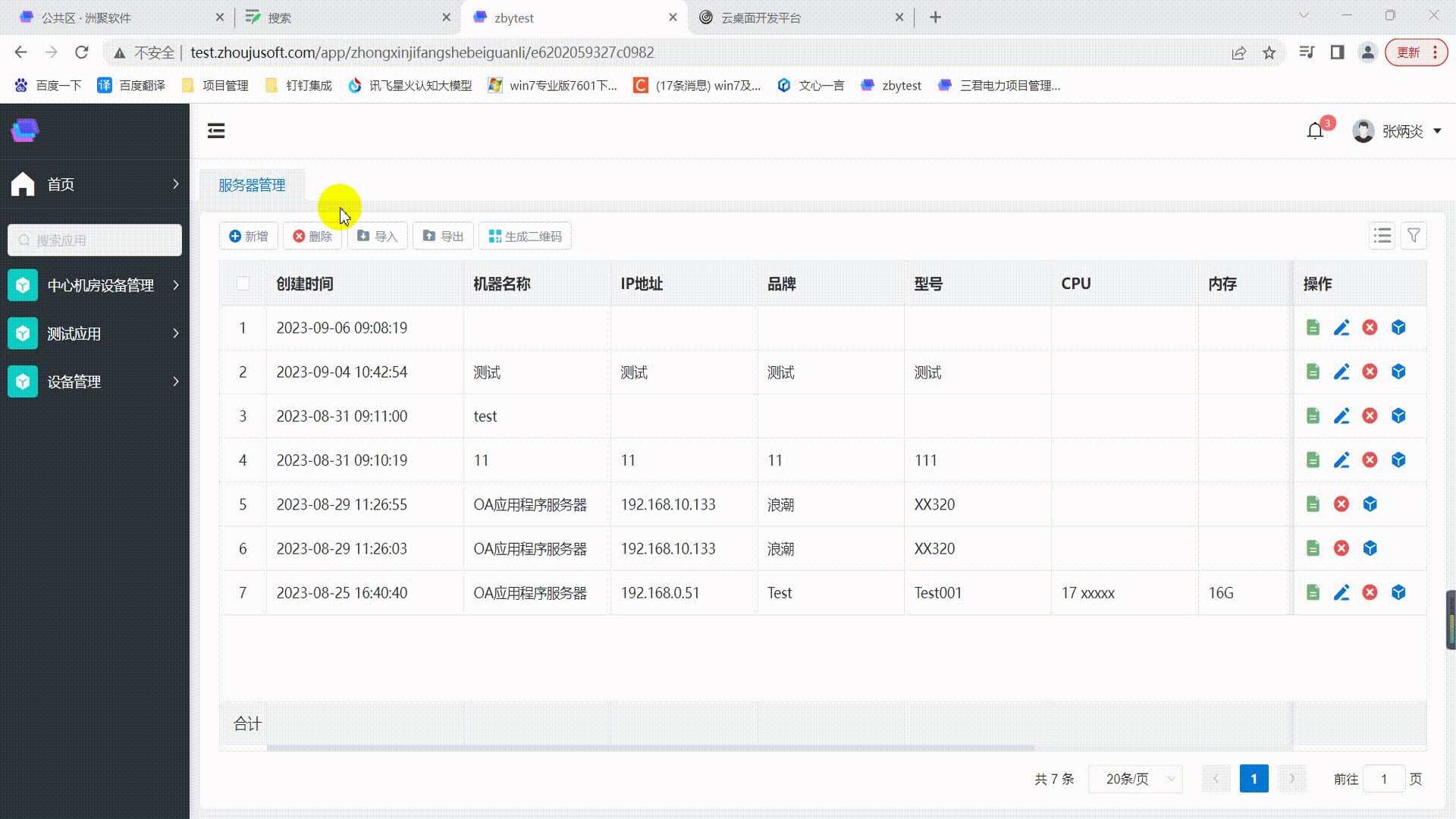The image size is (1456, 819).
Task: Click 生成二维码 toolbar button
Action: tap(525, 237)
